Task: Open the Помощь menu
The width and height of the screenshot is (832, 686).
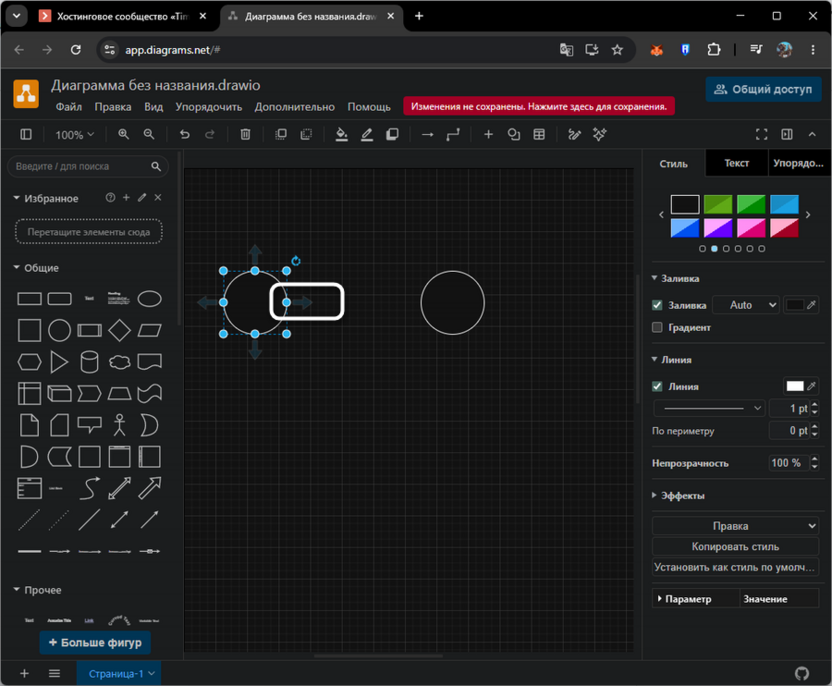Action: coord(369,107)
